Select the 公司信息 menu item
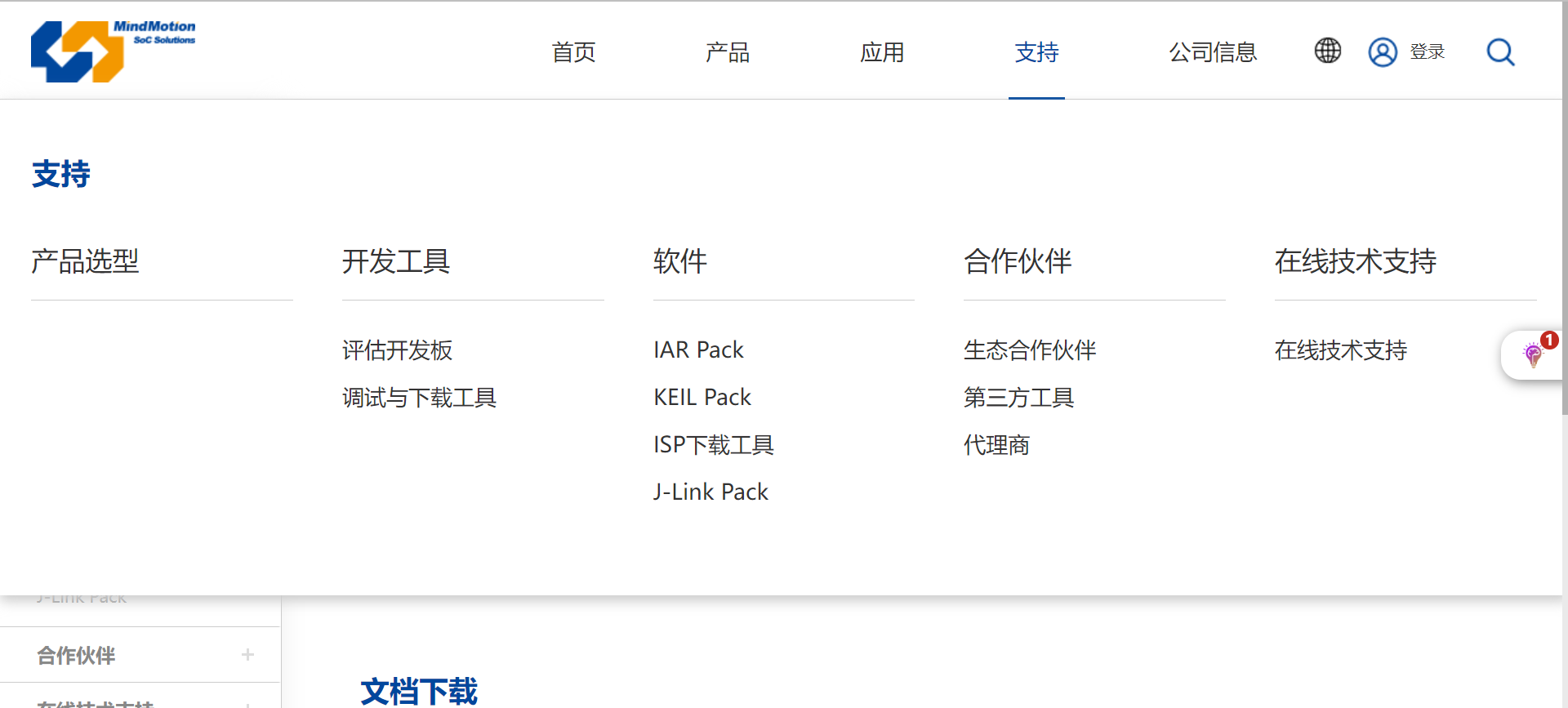Image resolution: width=1568 pixels, height=708 pixels. point(1212,52)
